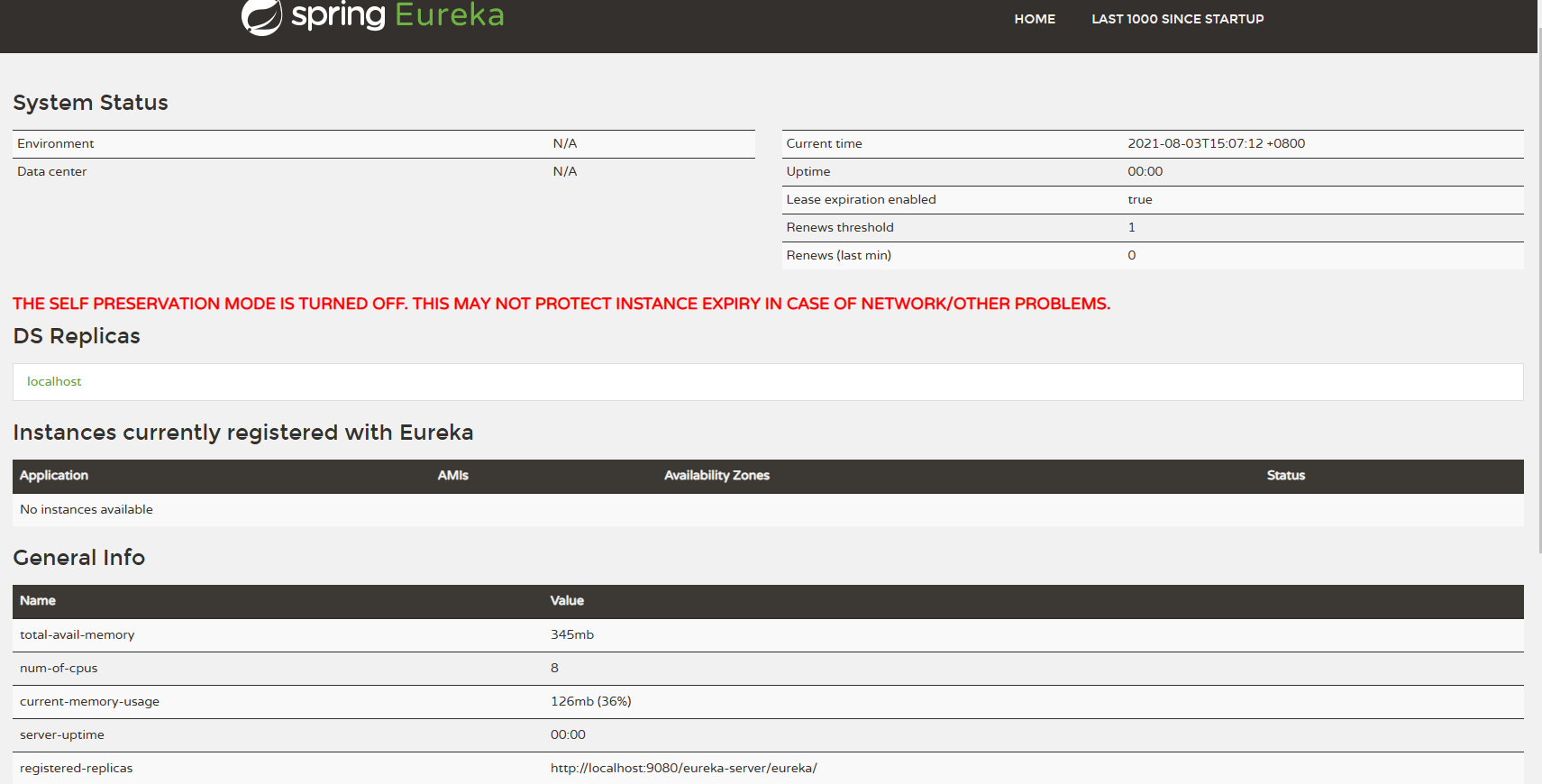1542x784 pixels.
Task: Click the Application column header
Action: tap(54, 475)
